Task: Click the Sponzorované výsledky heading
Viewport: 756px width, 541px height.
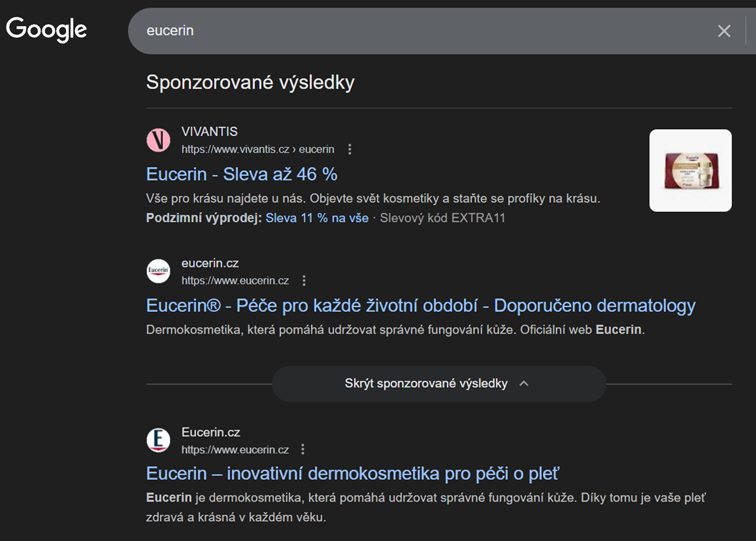Action: 250,82
